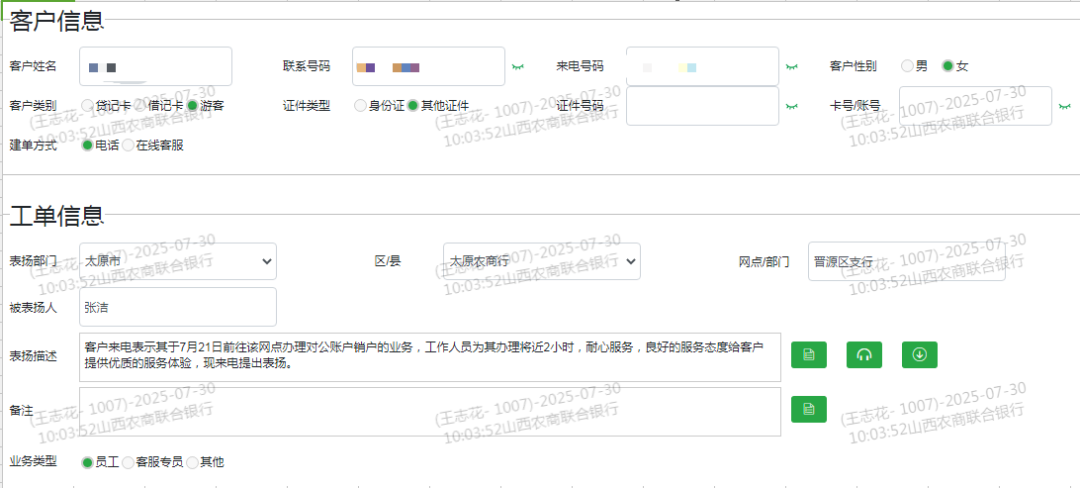The width and height of the screenshot is (1080, 488).
Task: Reveal the masked 来电号码 with its eye icon
Action: point(791,67)
